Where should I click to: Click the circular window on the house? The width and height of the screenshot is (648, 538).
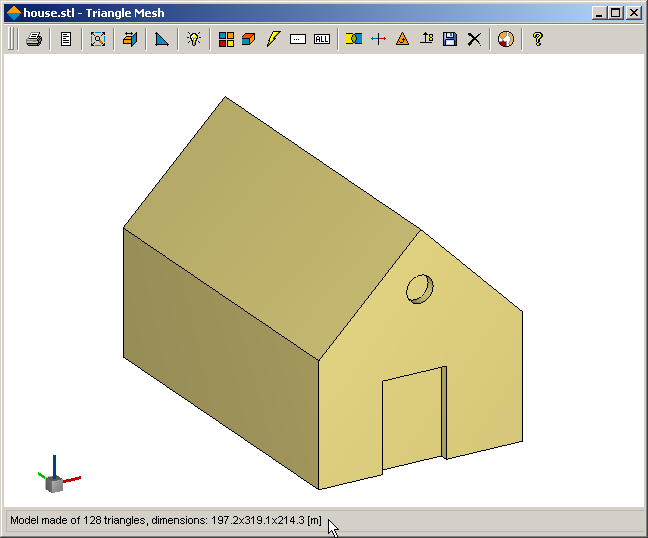coord(420,289)
